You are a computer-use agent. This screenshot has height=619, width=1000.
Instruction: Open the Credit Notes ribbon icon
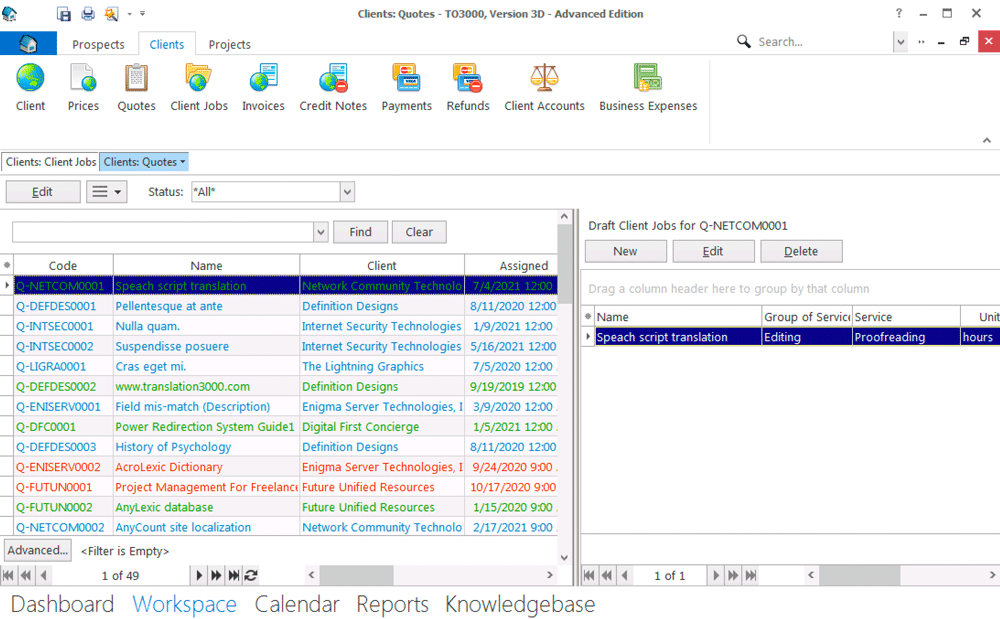333,87
